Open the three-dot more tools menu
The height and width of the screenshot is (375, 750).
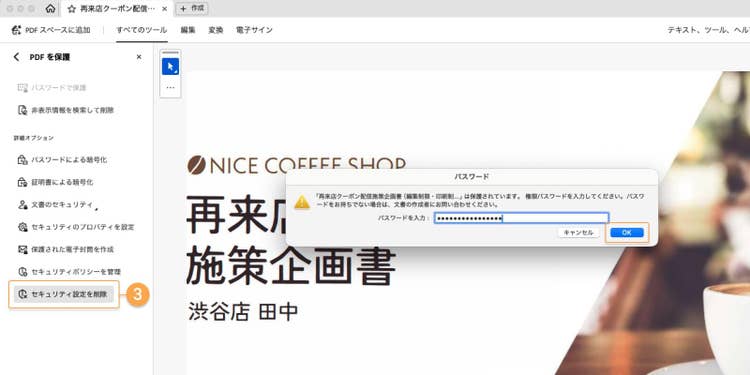(170, 88)
